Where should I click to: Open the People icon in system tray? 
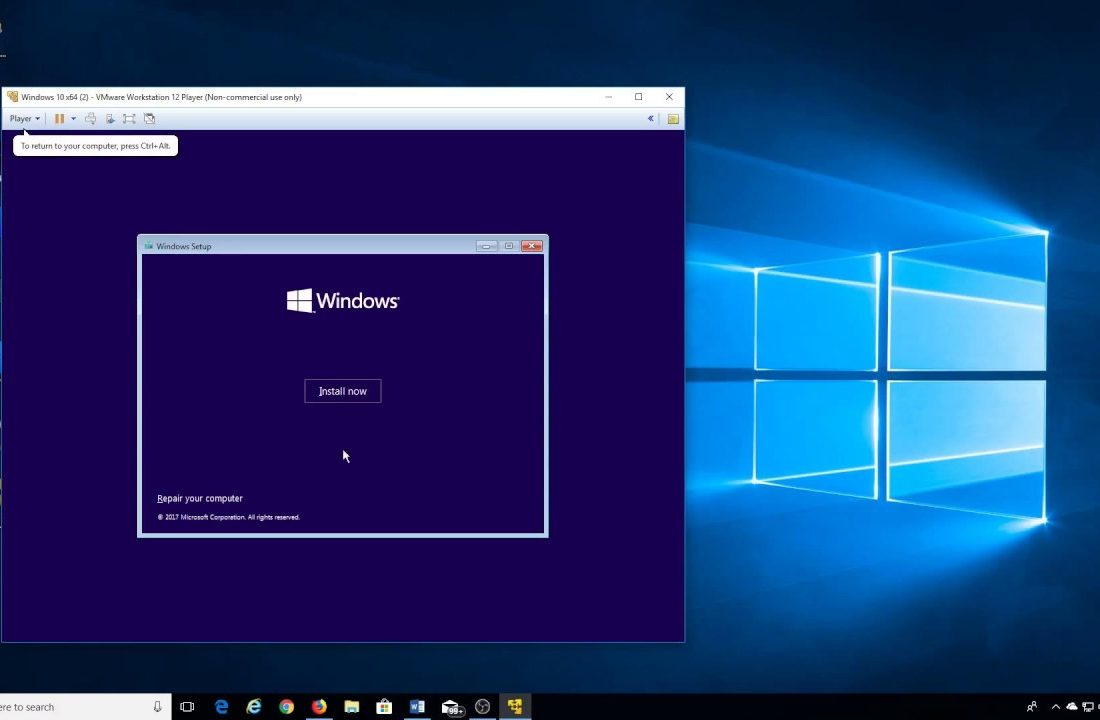click(x=1032, y=707)
